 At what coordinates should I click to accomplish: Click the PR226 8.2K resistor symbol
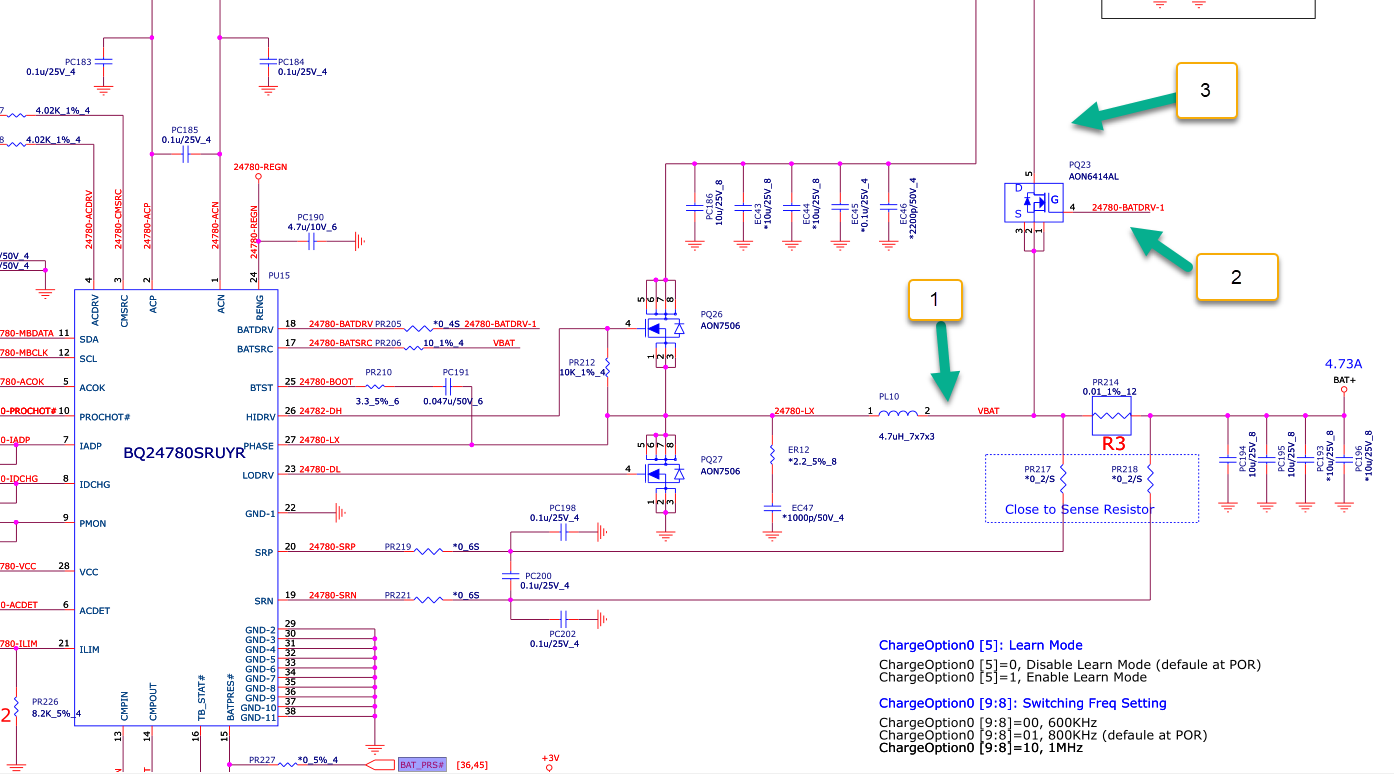[x=17, y=705]
